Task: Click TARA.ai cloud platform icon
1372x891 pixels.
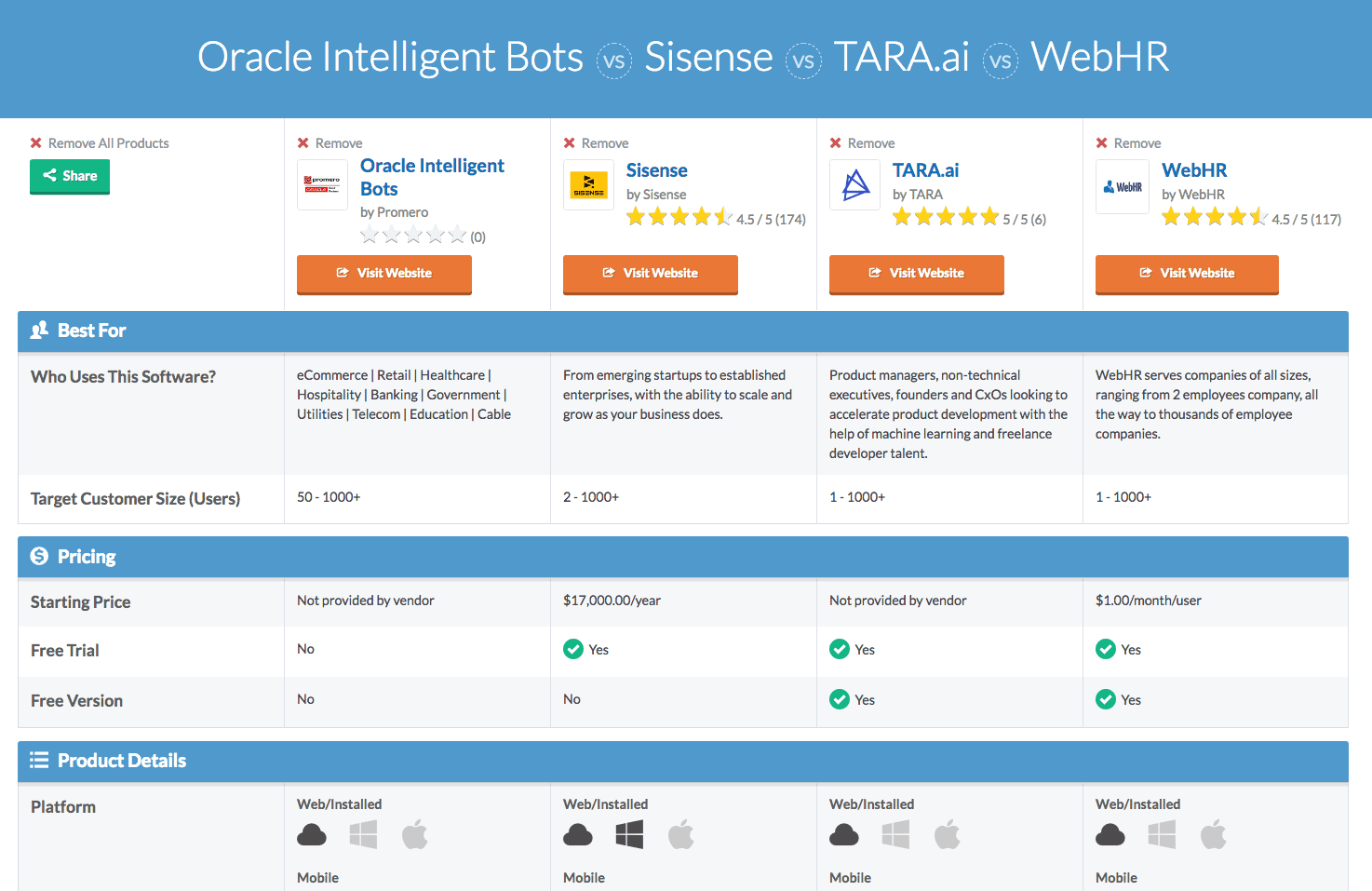Action: (844, 835)
